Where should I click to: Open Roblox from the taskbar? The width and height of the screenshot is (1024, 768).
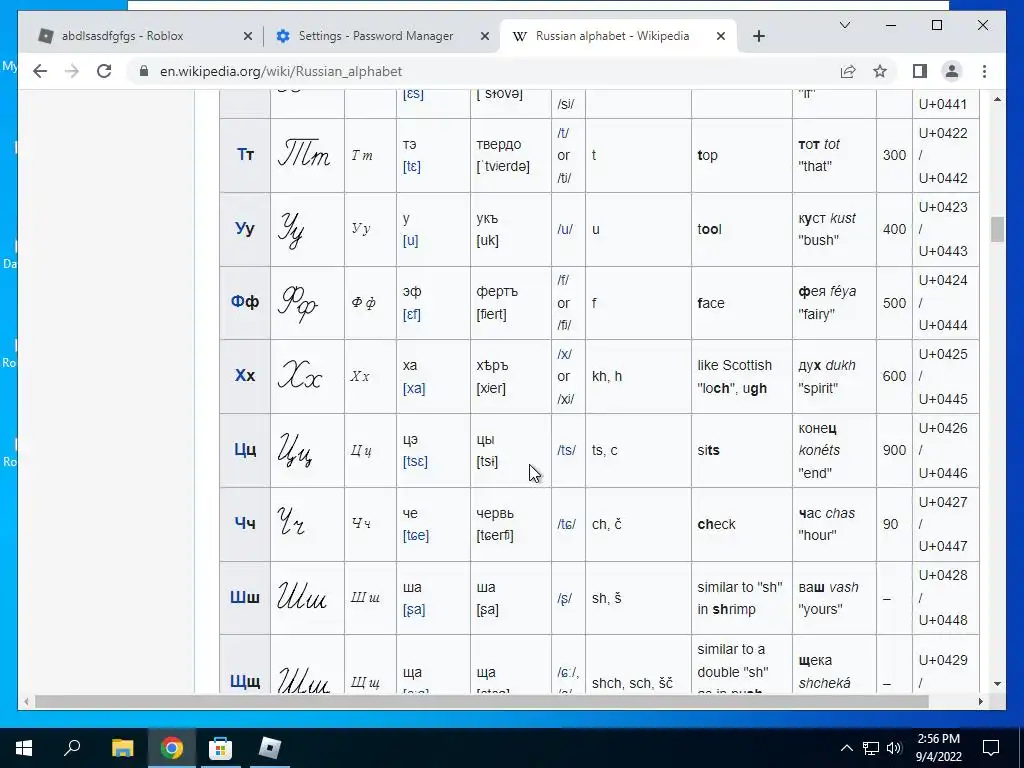270,748
